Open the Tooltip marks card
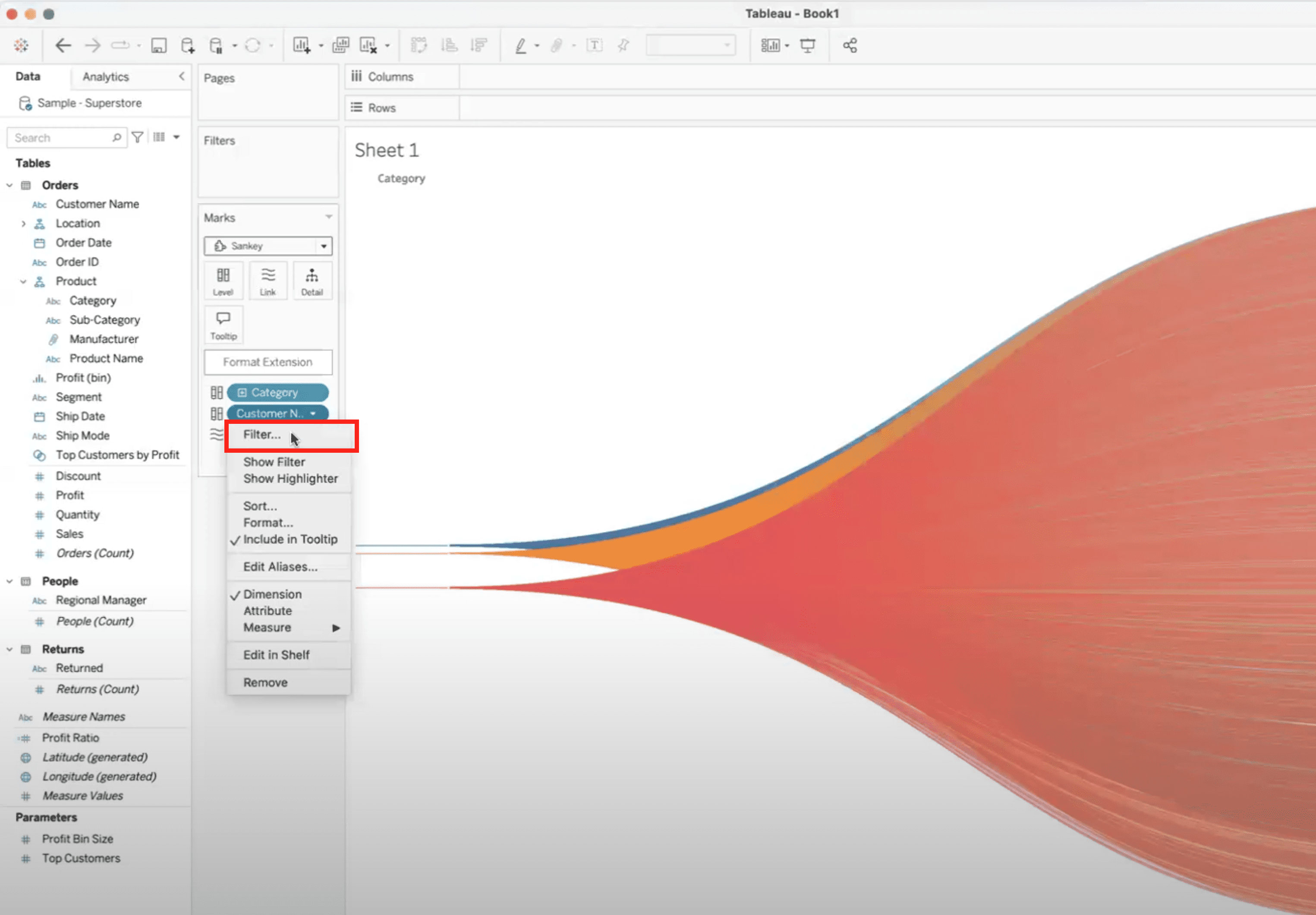The height and width of the screenshot is (915, 1316). (x=223, y=324)
